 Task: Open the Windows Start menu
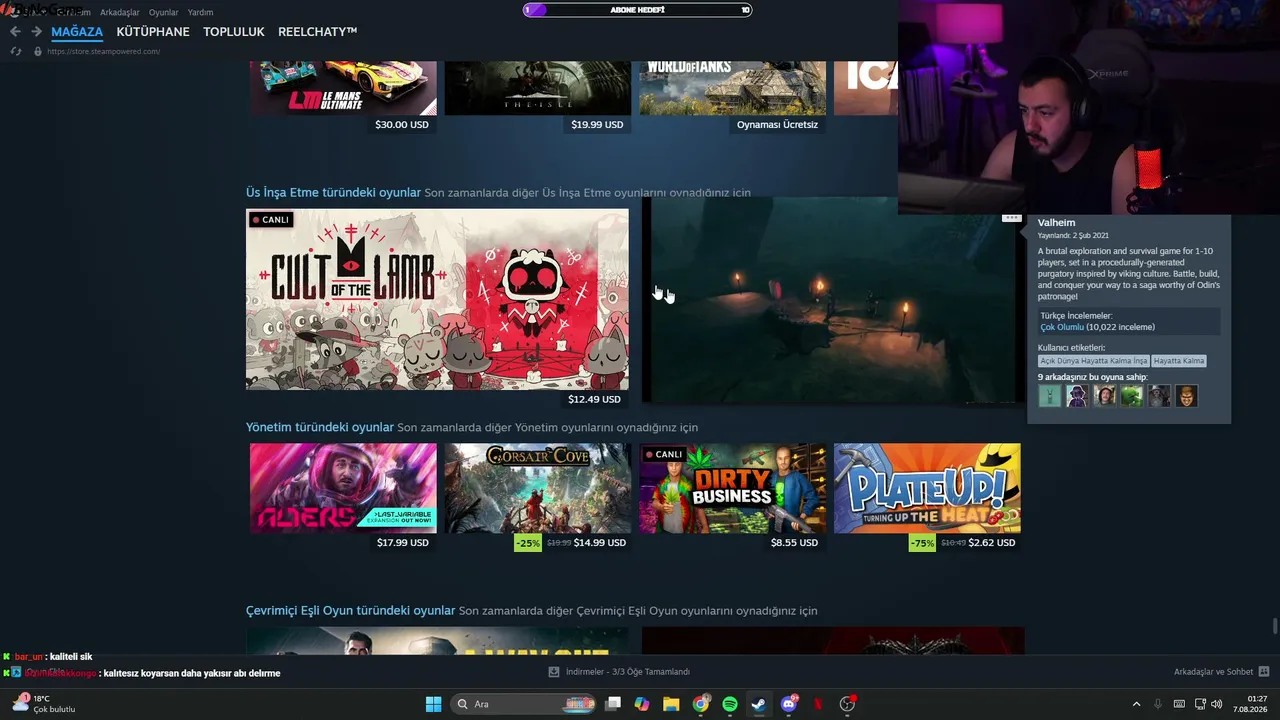(433, 704)
